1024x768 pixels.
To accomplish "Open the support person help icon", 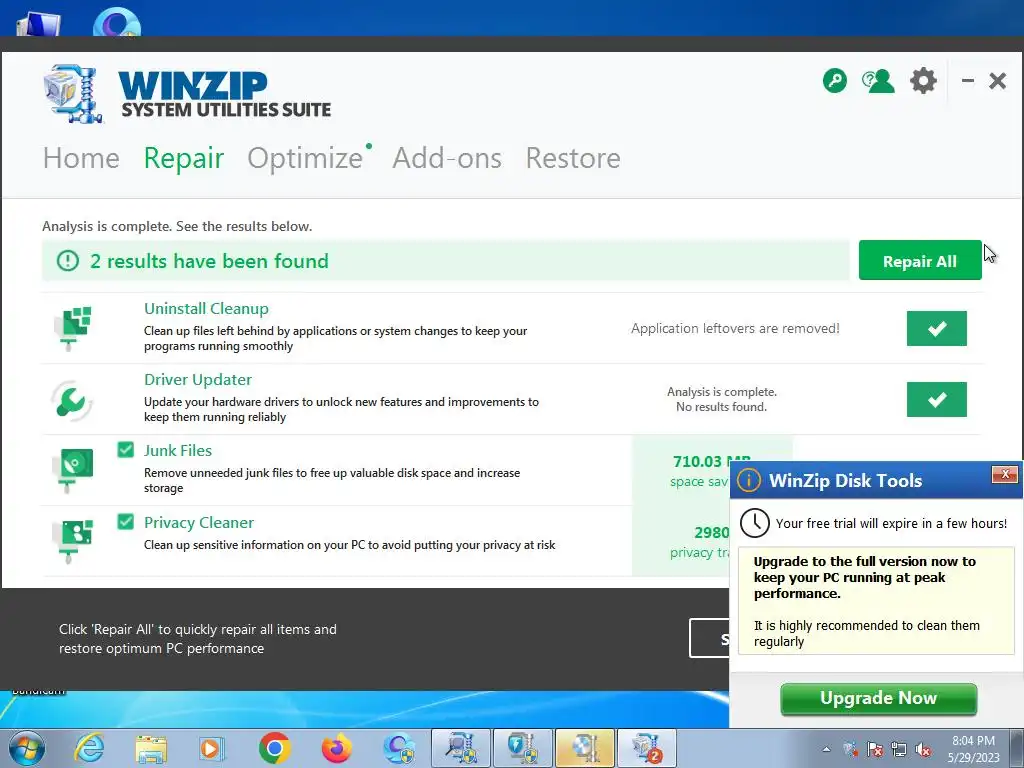I will (878, 81).
